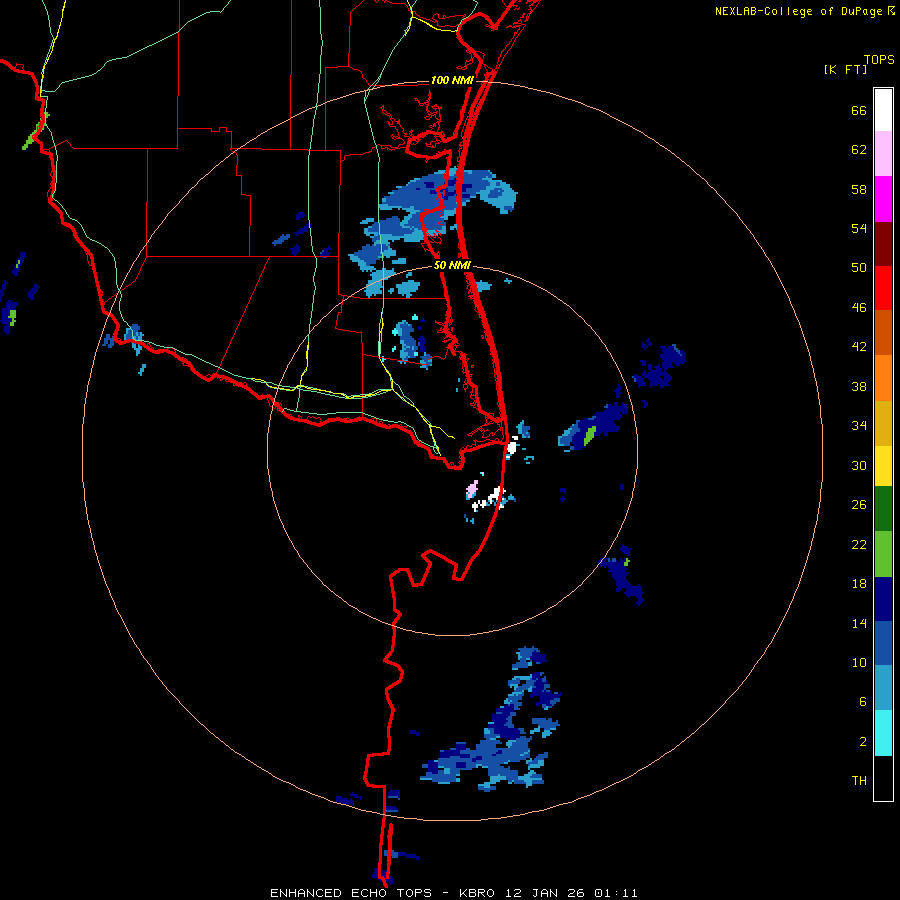This screenshot has width=900, height=900.
Task: Click the legend value 34
Action: click(859, 425)
